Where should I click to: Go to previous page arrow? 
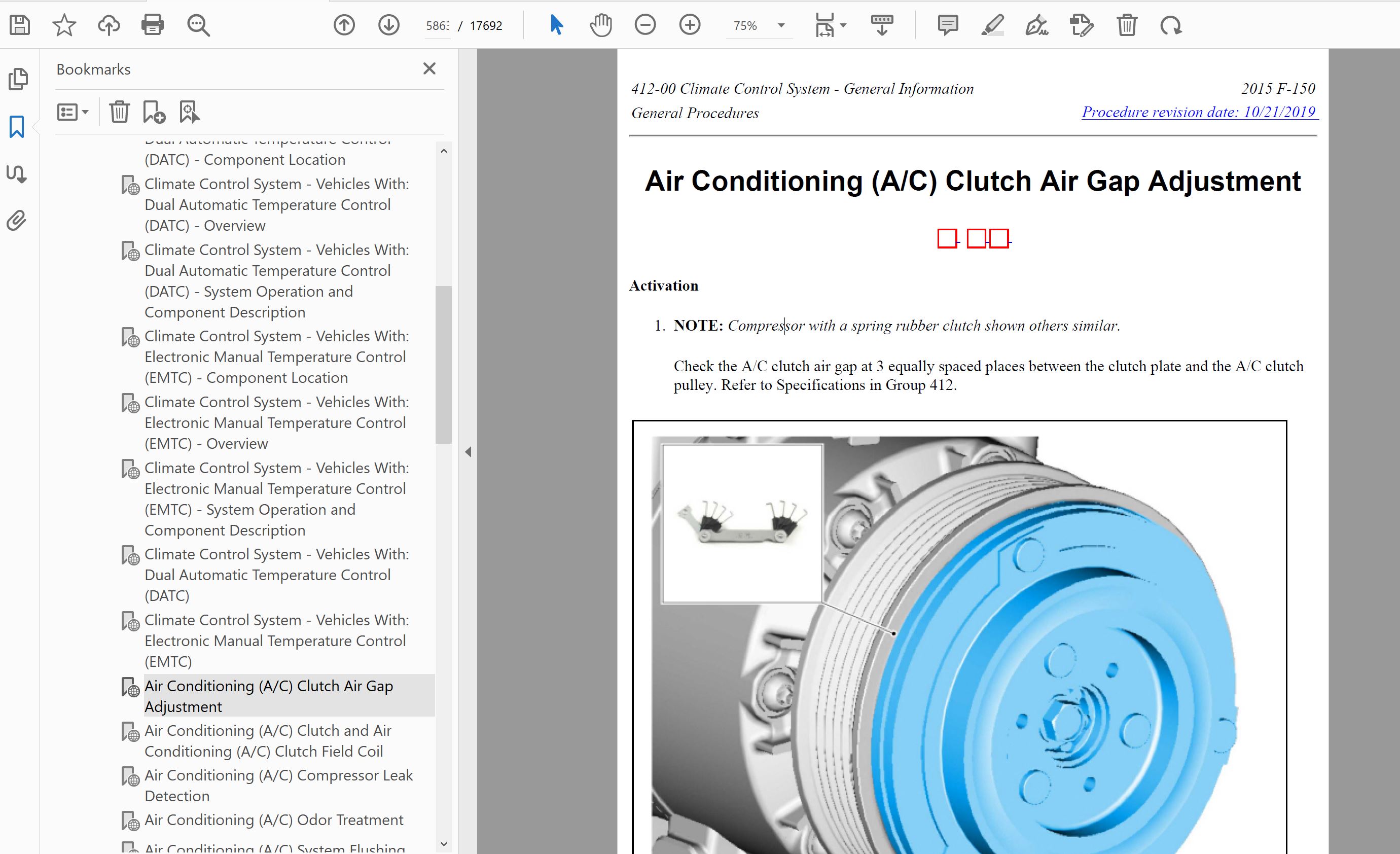(x=344, y=25)
